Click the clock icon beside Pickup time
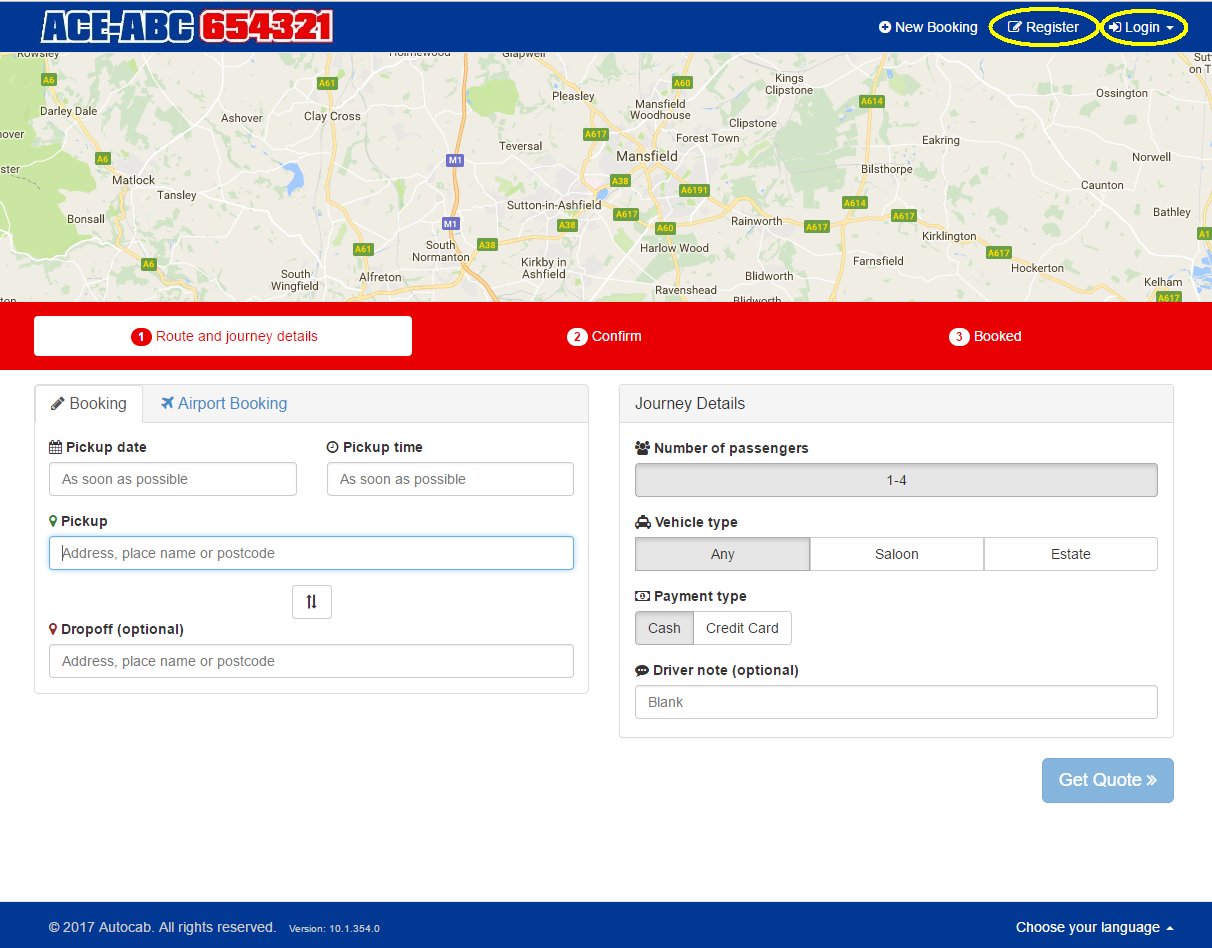Viewport: 1212px width, 948px height. click(333, 447)
